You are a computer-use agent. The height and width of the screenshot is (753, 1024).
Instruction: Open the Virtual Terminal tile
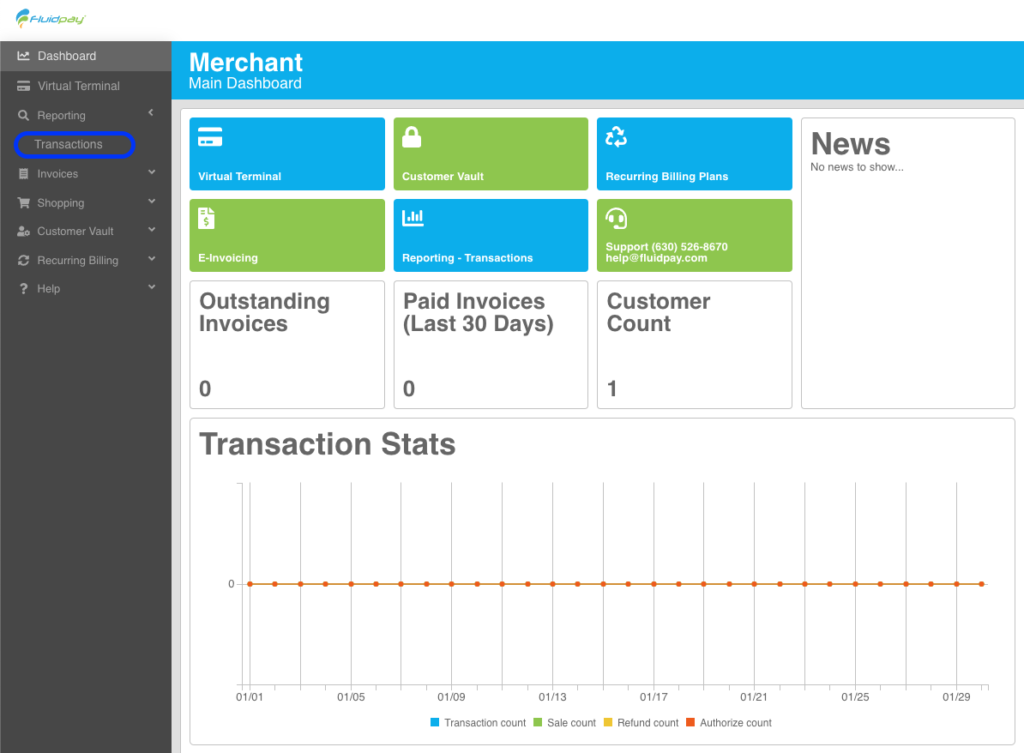click(287, 154)
